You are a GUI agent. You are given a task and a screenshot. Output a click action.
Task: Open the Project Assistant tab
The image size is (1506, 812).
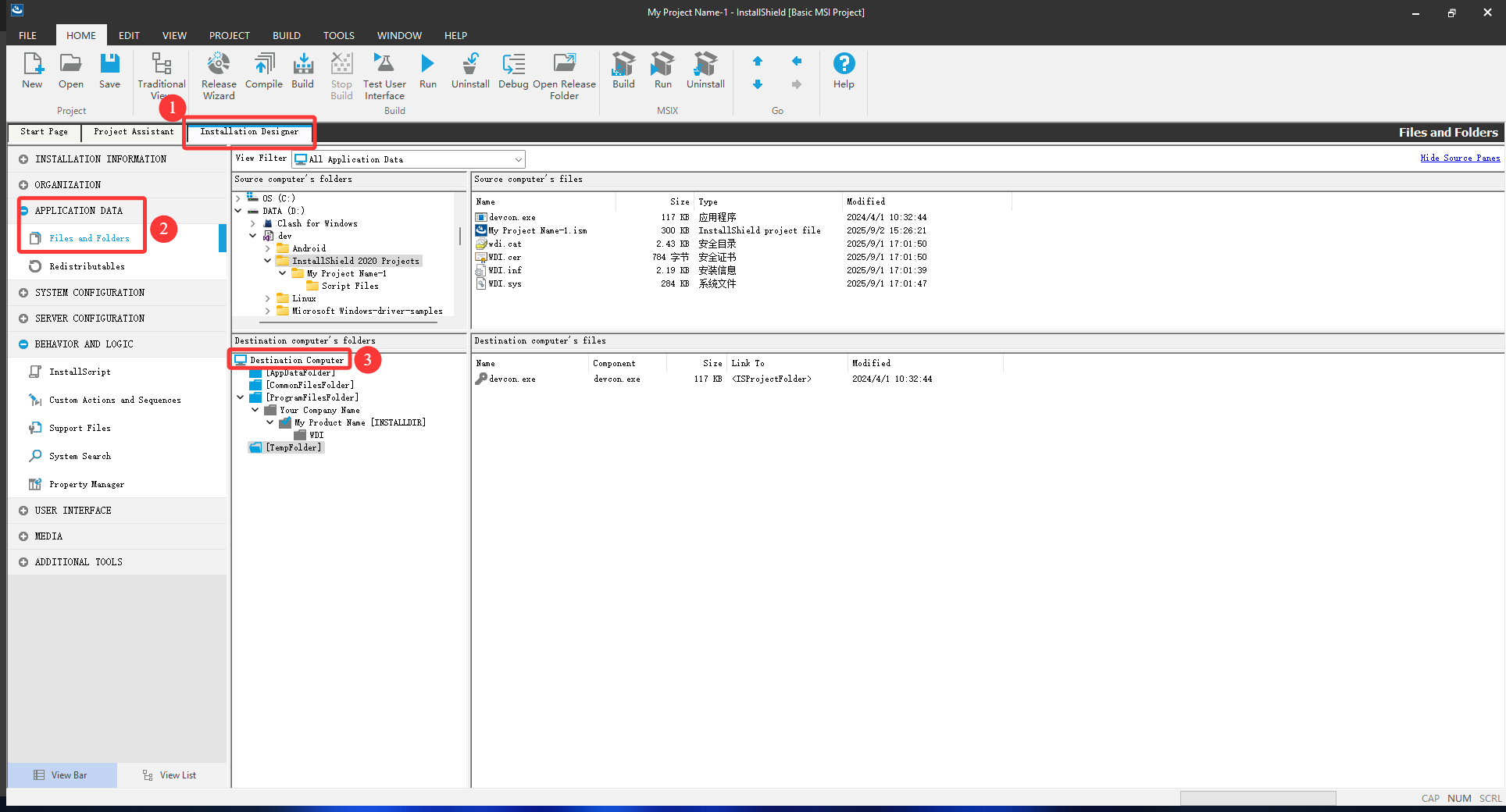(134, 132)
